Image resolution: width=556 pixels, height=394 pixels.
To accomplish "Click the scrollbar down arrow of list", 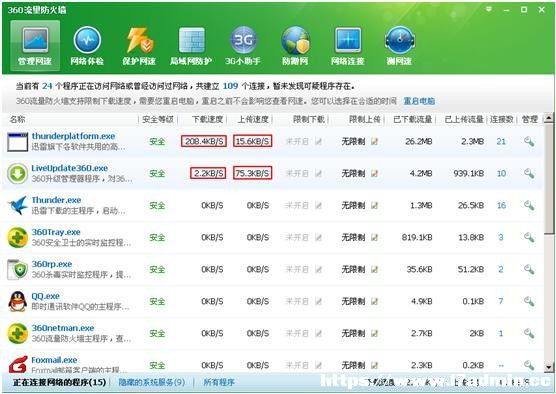I will tap(549, 367).
